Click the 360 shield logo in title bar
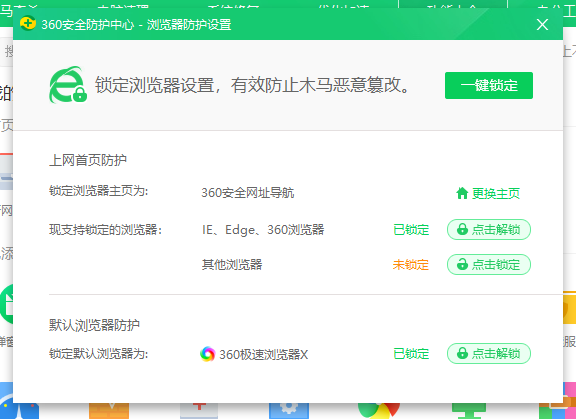This screenshot has height=419, width=576. pyautogui.click(x=28, y=24)
